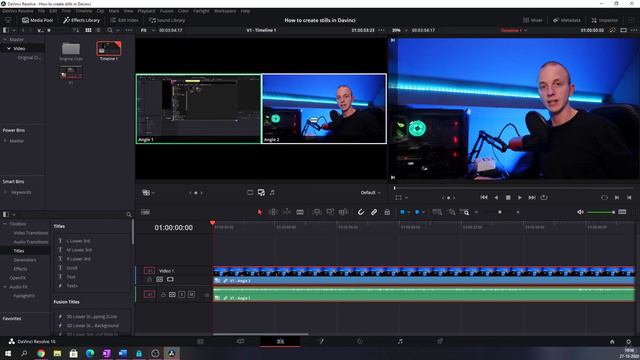Mute the A1 audio track
The height and width of the screenshot is (360, 640).
click(x=191, y=294)
